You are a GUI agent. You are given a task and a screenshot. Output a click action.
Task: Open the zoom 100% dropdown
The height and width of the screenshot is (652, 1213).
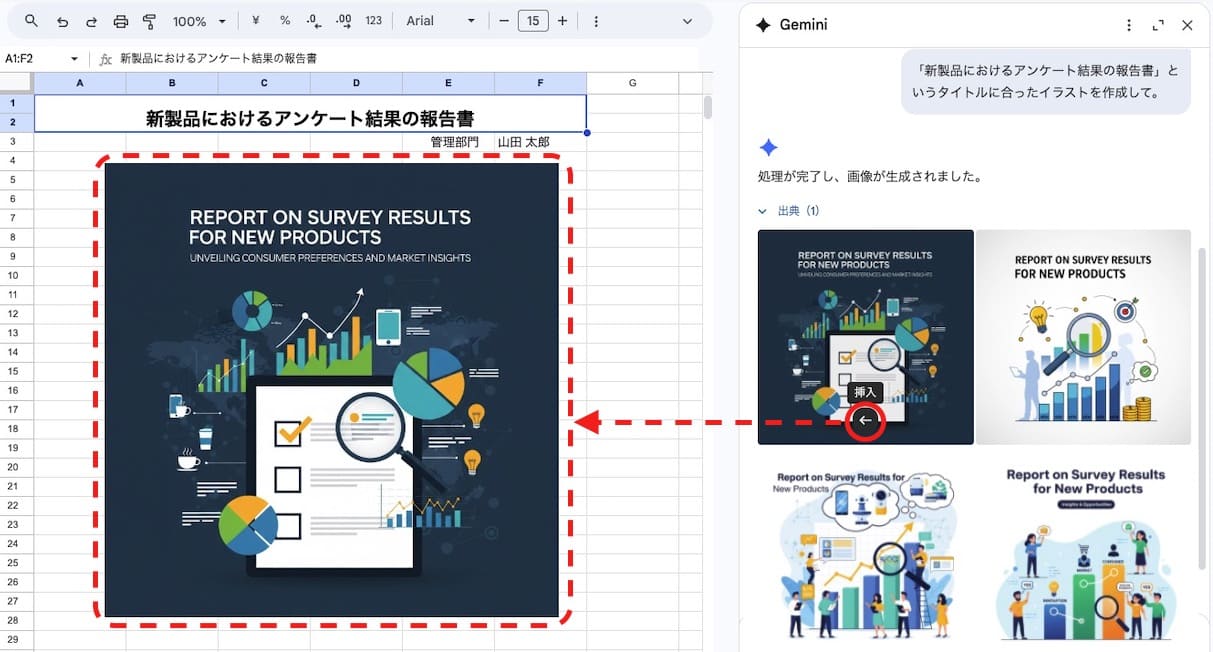tap(199, 21)
